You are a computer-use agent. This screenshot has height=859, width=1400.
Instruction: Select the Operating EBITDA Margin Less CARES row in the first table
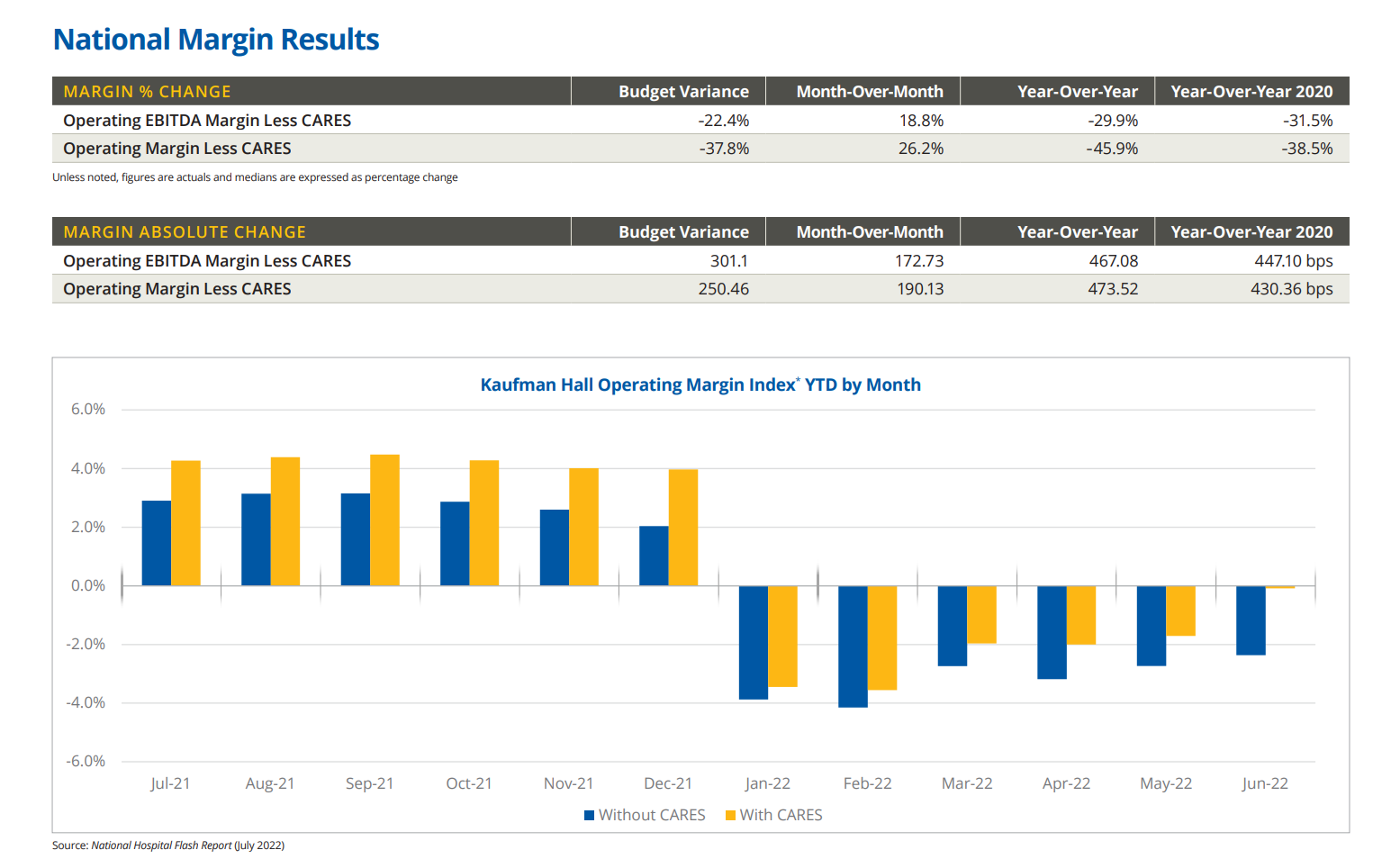coord(700,120)
